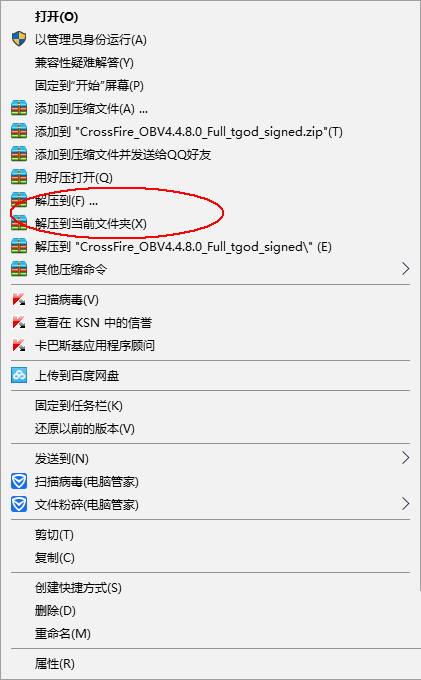Click the HaoZip icon next to 用好压打开(Q)
This screenshot has height=680, width=421.
click(x=19, y=177)
